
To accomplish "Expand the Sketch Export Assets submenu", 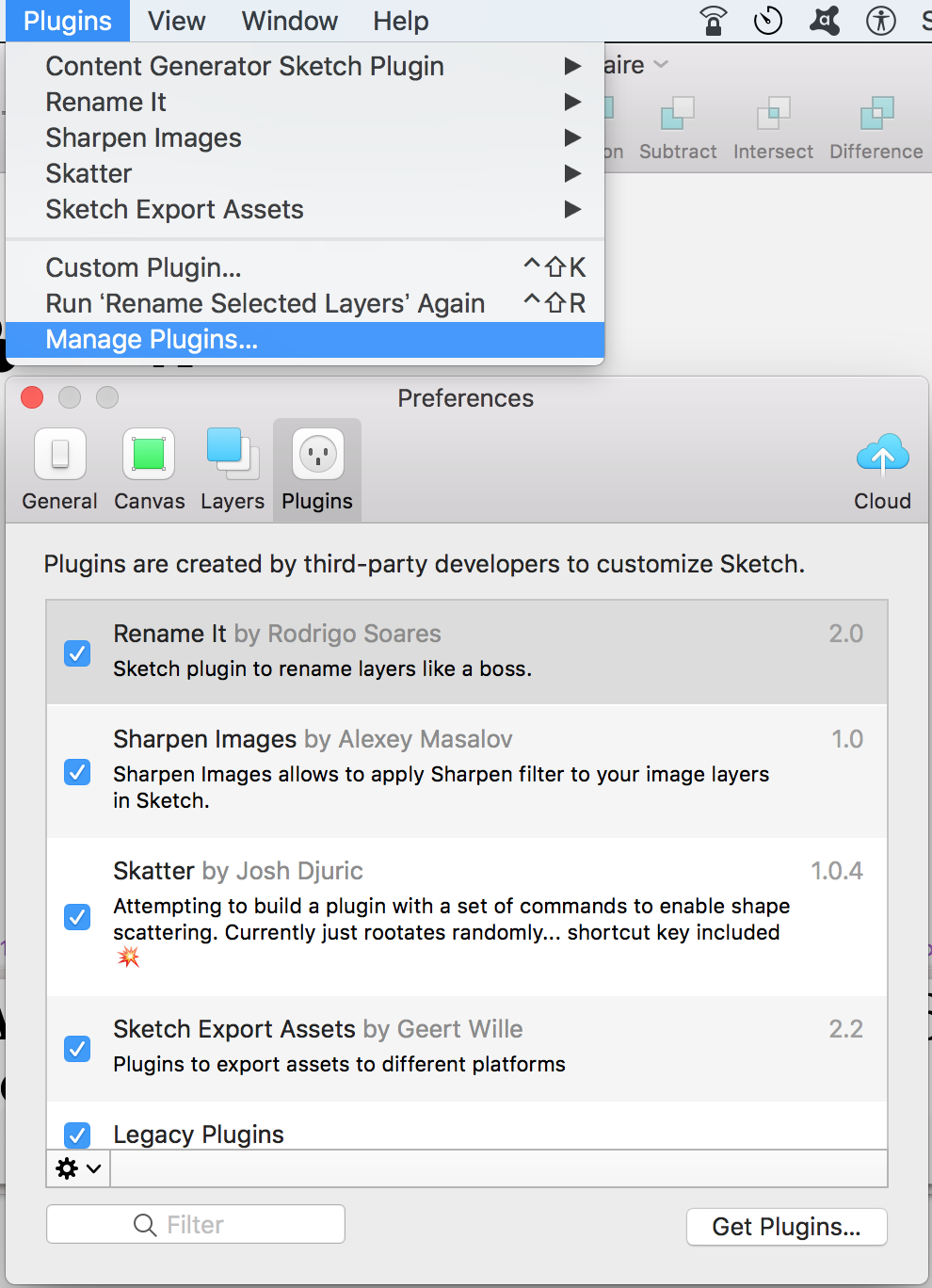I will point(305,209).
